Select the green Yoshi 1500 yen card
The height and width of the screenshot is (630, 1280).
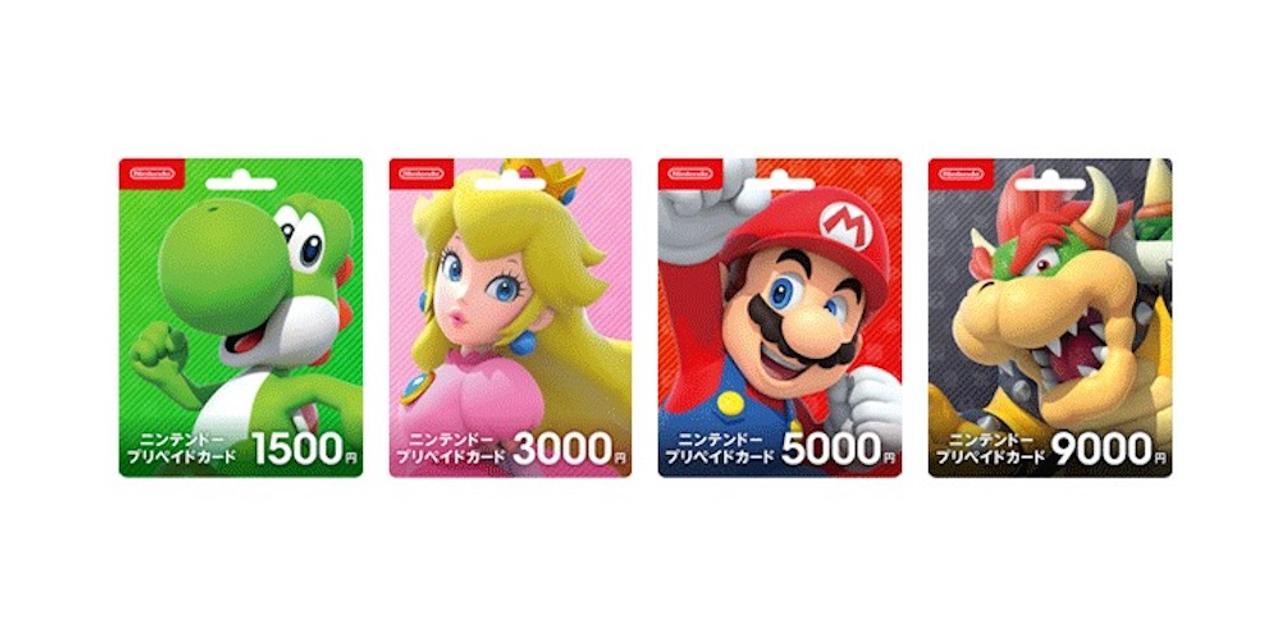241,317
